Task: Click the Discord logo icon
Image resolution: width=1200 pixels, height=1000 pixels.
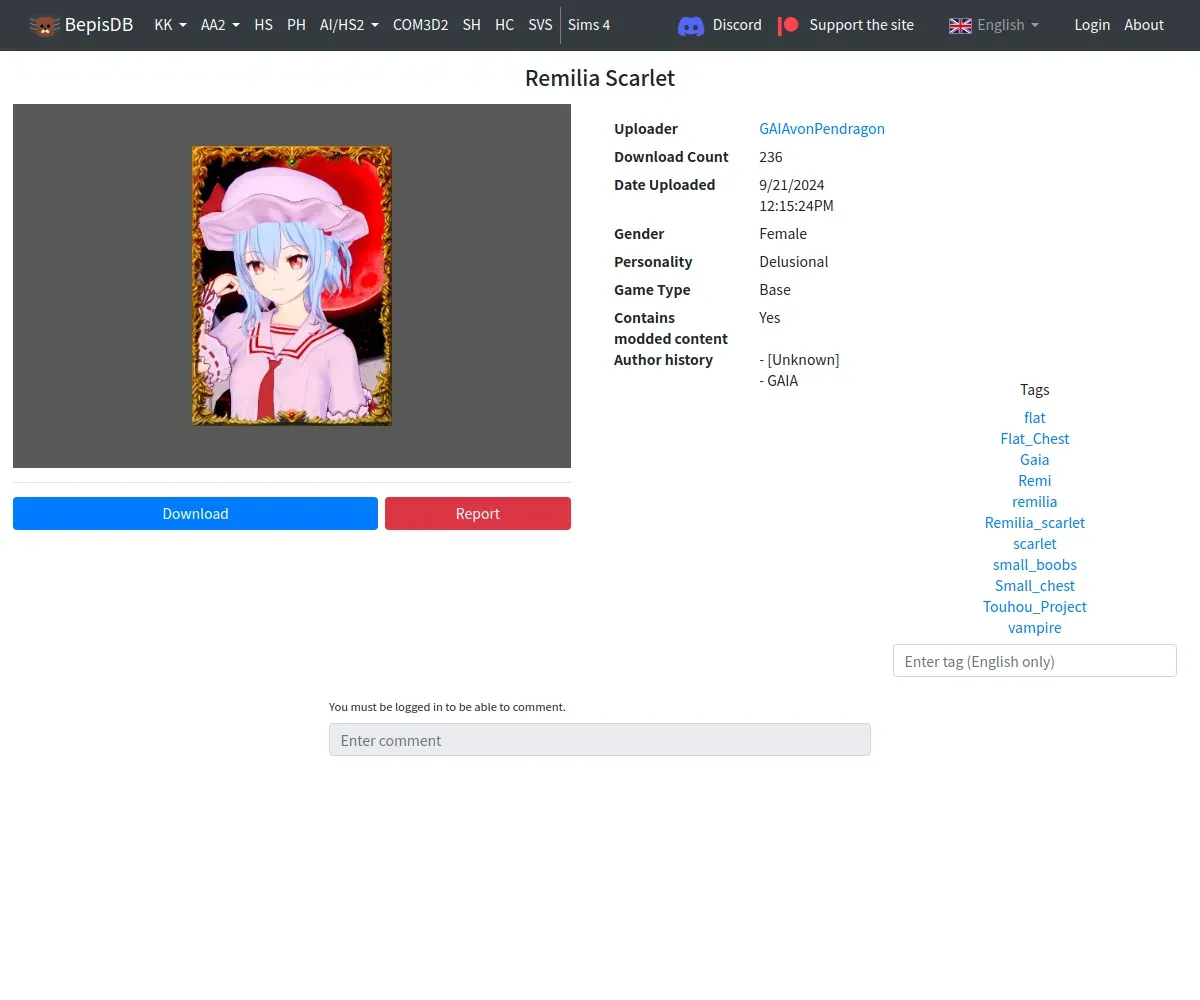Action: [691, 25]
